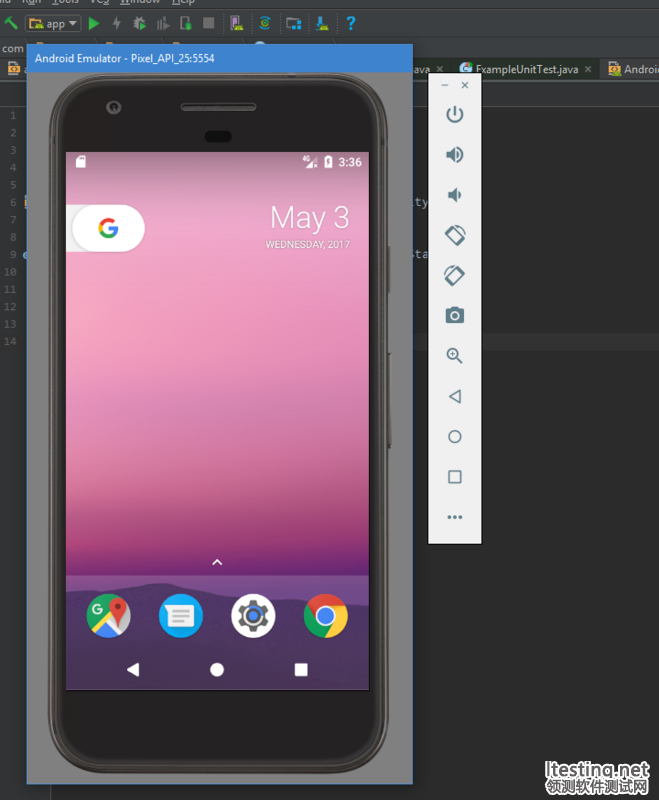Screen dimensions: 659x800
Task: Tap the battery icon in status bar
Action: (328, 162)
